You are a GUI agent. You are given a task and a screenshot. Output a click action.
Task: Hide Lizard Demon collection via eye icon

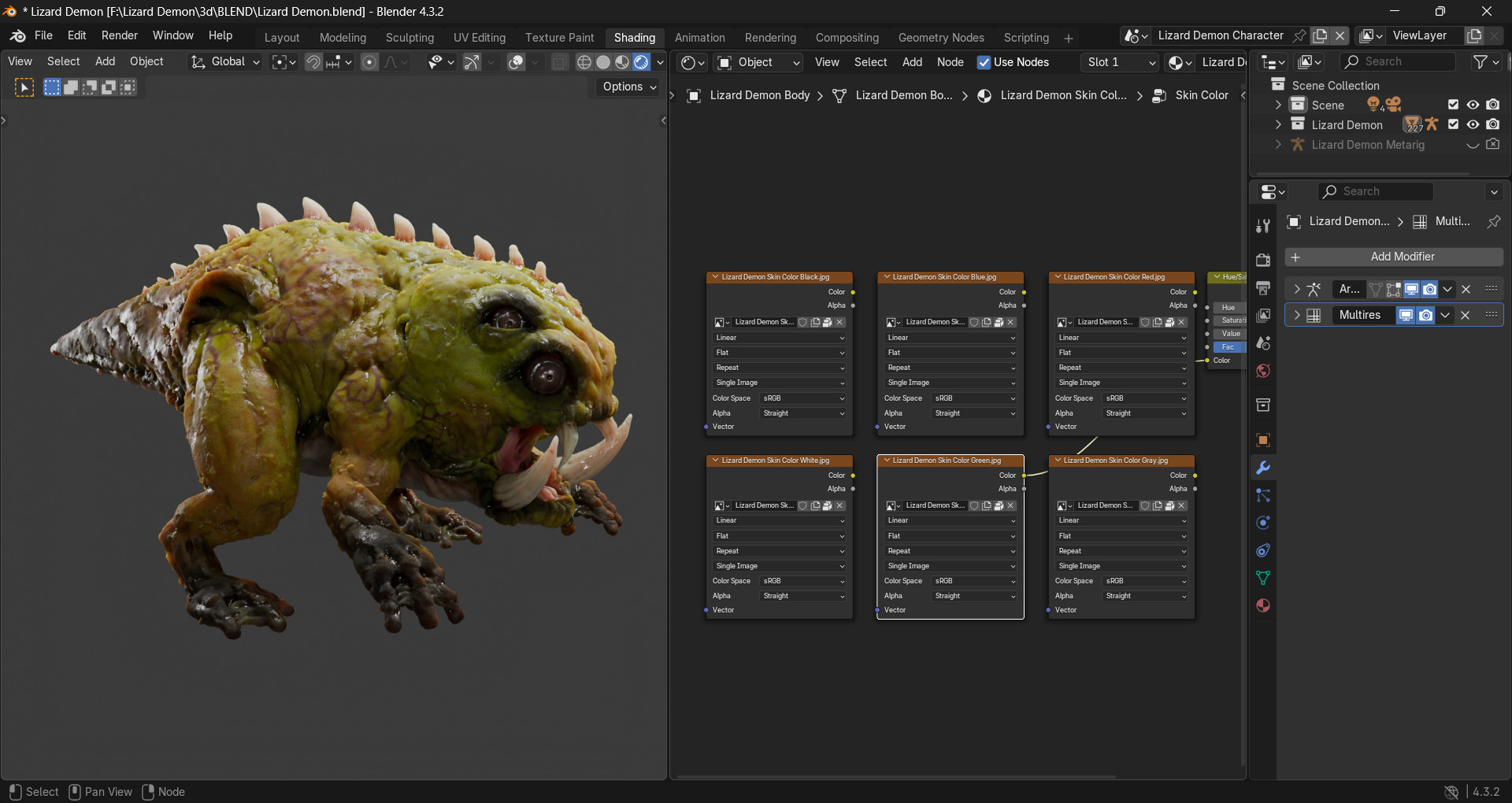[x=1473, y=124]
